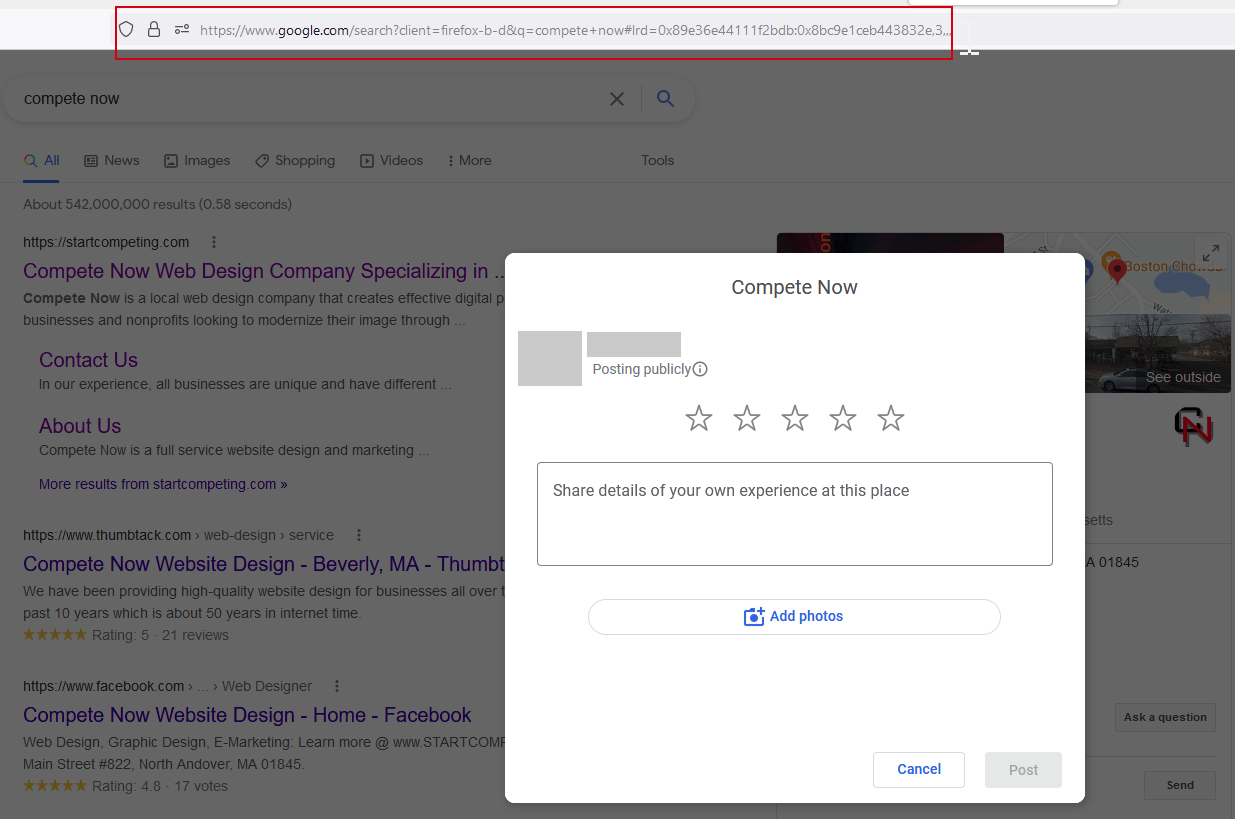Rate four stars in review dialog
The image size is (1235, 819).
(x=843, y=418)
